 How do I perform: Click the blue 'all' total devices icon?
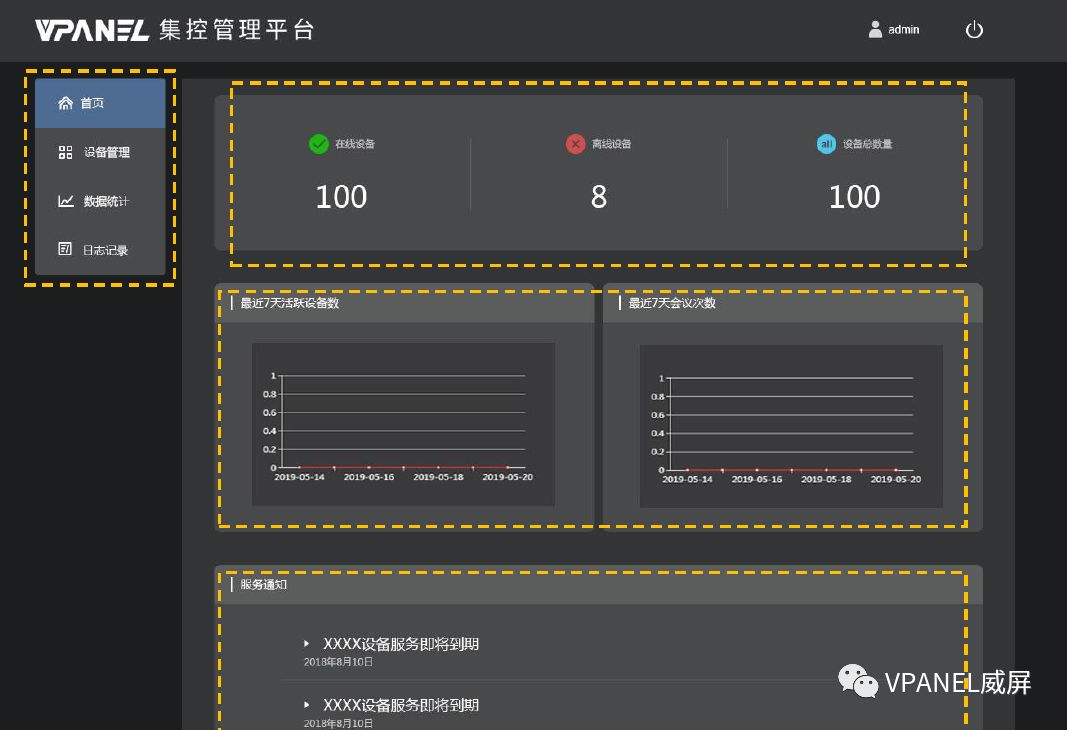click(x=826, y=144)
